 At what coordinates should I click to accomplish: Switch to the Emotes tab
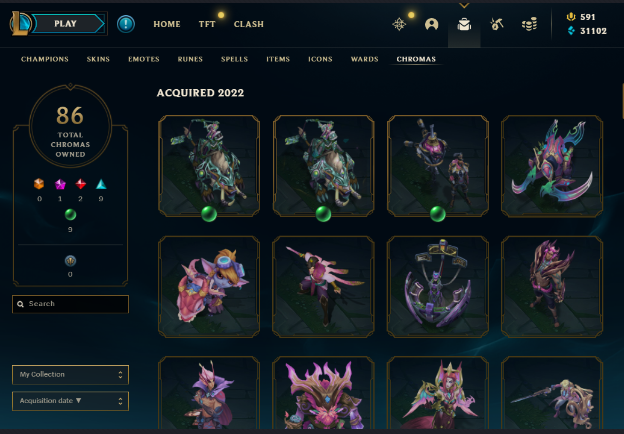point(144,59)
